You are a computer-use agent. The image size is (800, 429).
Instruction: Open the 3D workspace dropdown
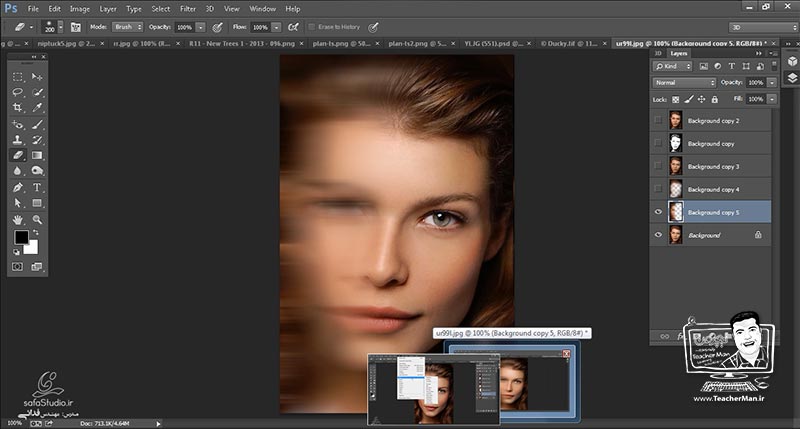coord(763,27)
